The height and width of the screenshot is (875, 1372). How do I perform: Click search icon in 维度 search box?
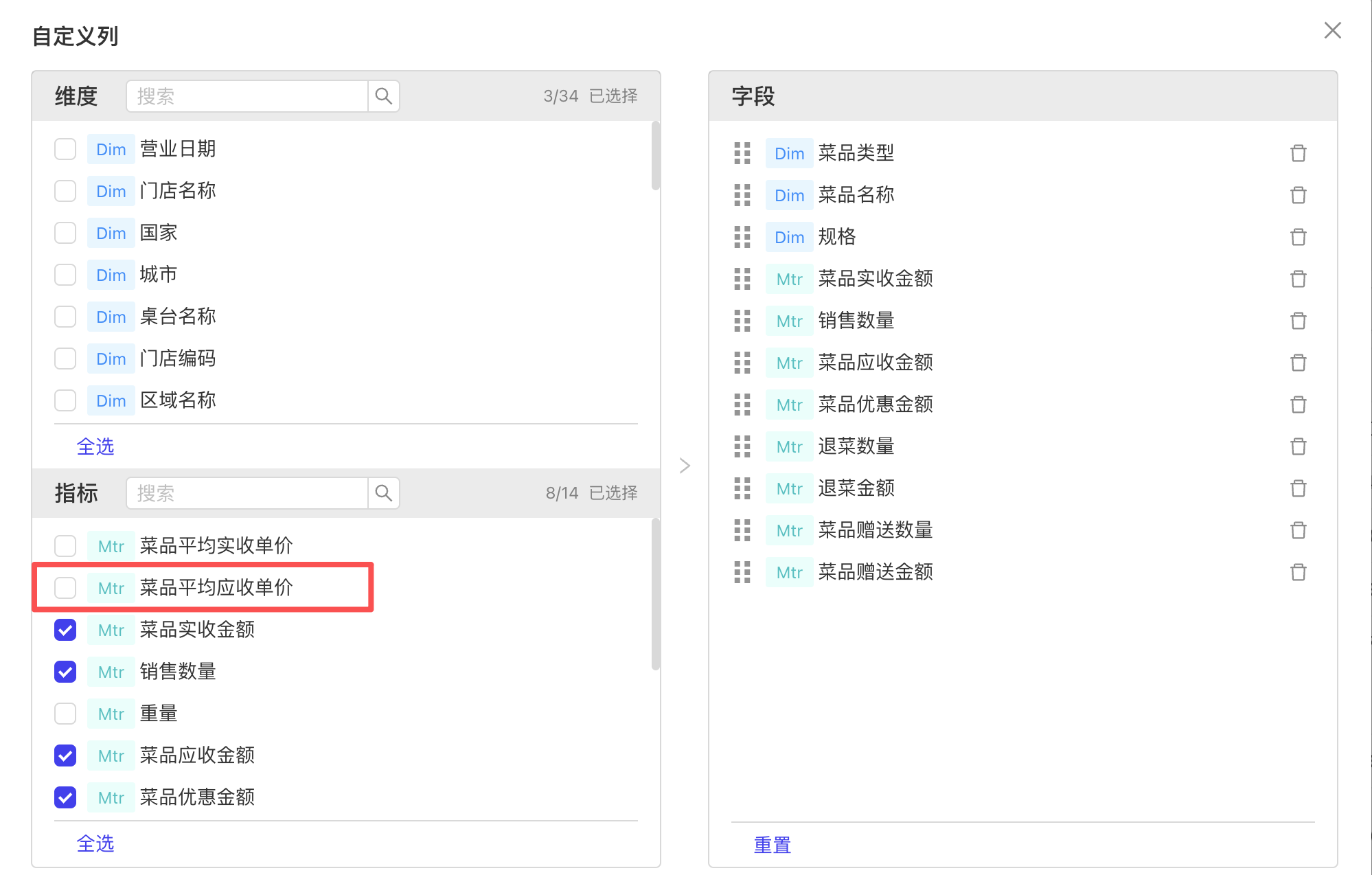[x=383, y=96]
